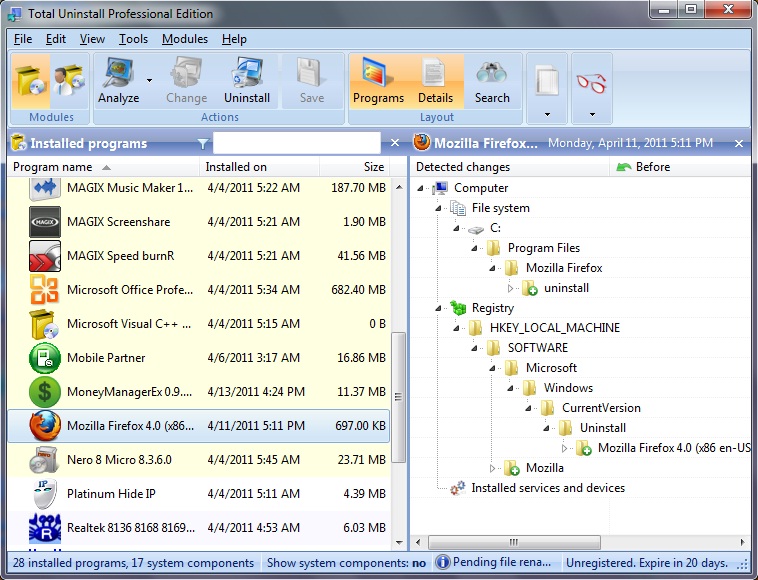The width and height of the screenshot is (758, 580).
Task: Toggle the Details layout panel
Action: (435, 81)
